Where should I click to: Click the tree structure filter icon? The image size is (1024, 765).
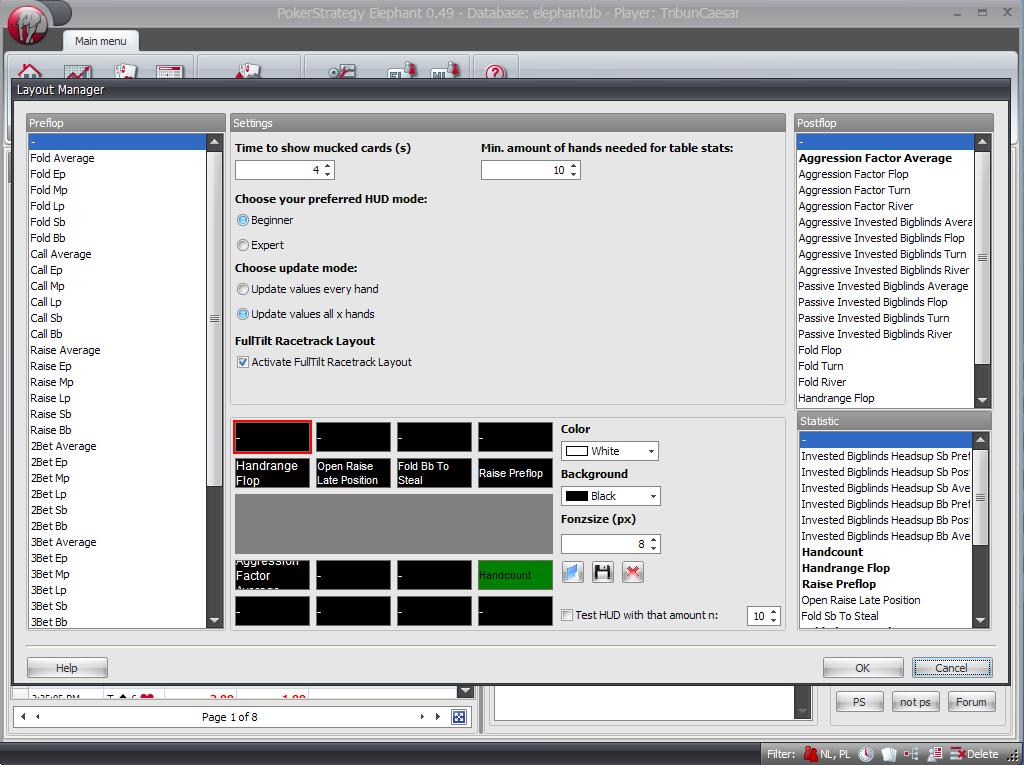pos(910,754)
